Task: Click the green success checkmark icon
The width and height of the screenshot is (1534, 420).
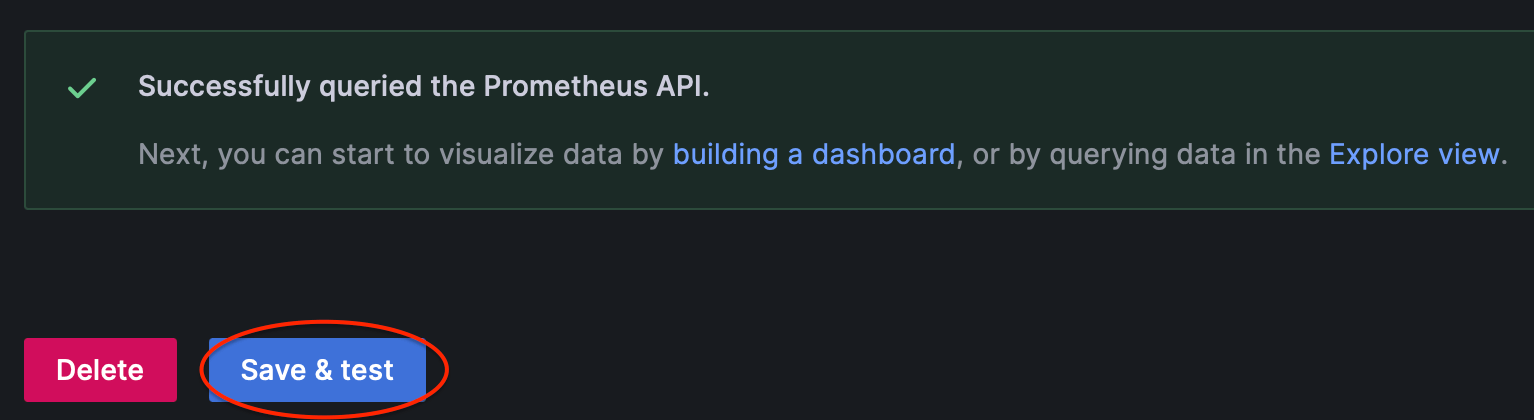Action: click(81, 88)
